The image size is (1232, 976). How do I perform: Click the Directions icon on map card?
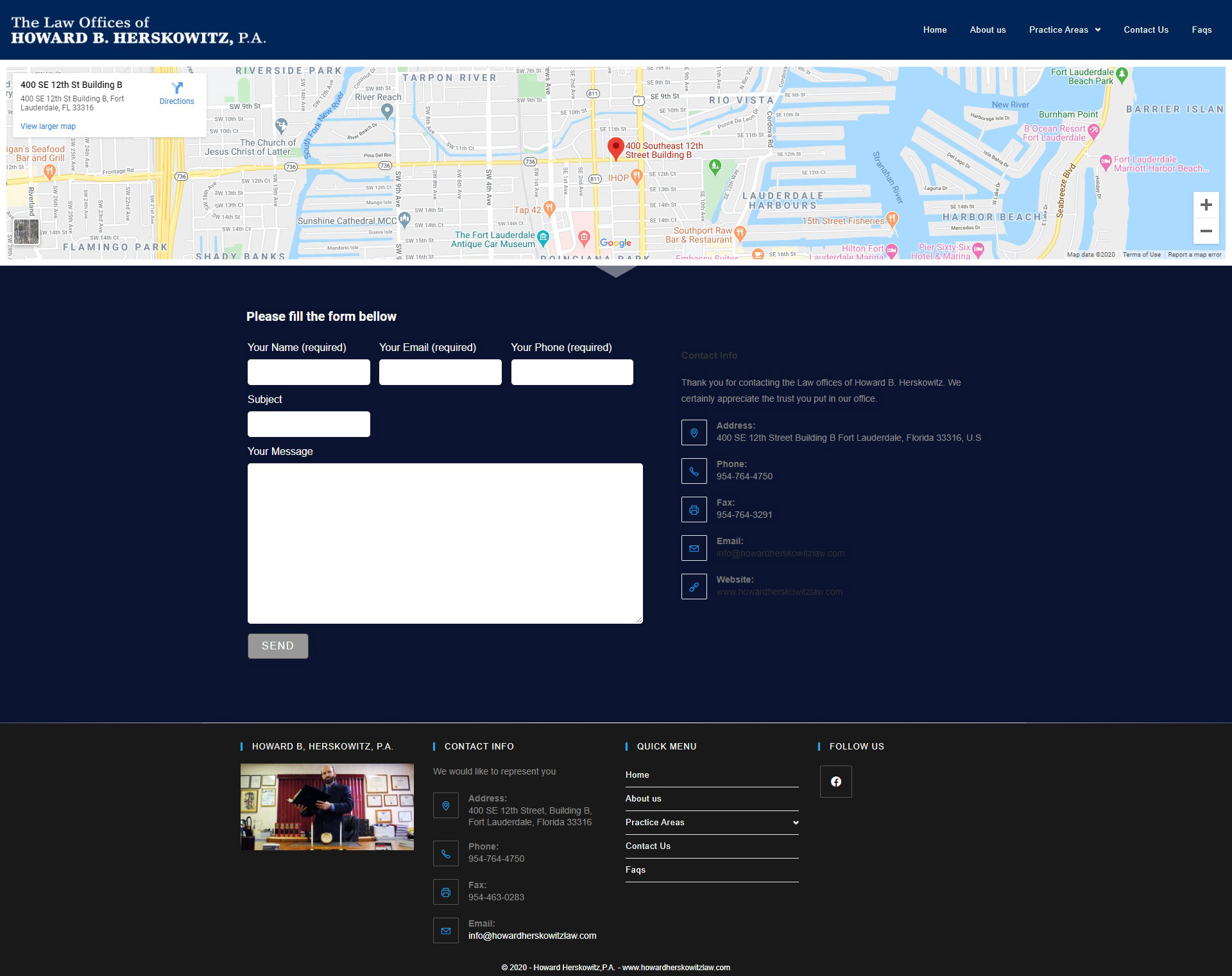tap(177, 88)
